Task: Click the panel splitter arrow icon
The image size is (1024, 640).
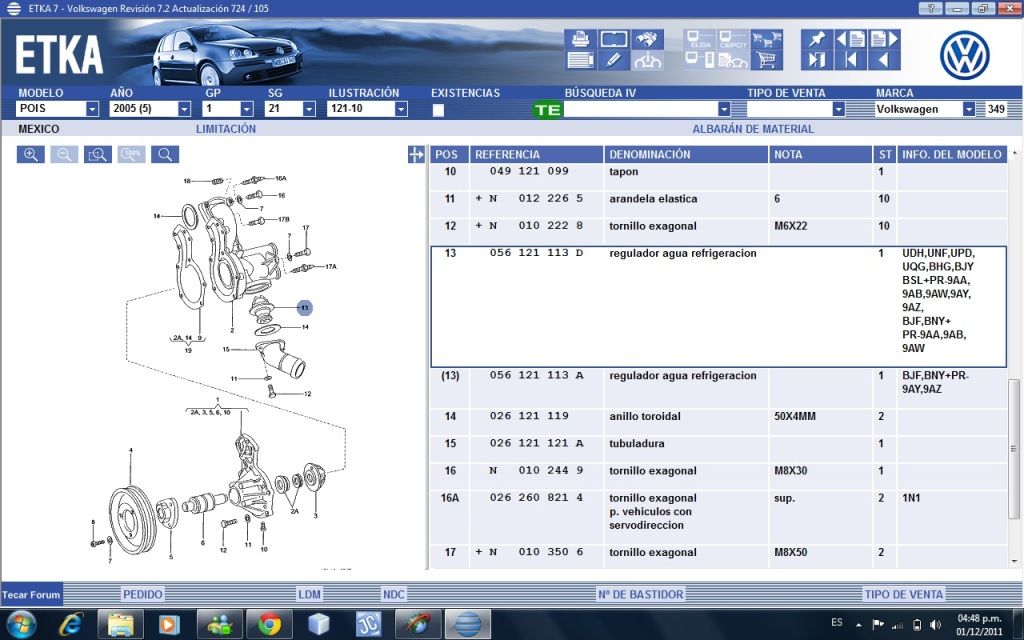Action: [416, 155]
